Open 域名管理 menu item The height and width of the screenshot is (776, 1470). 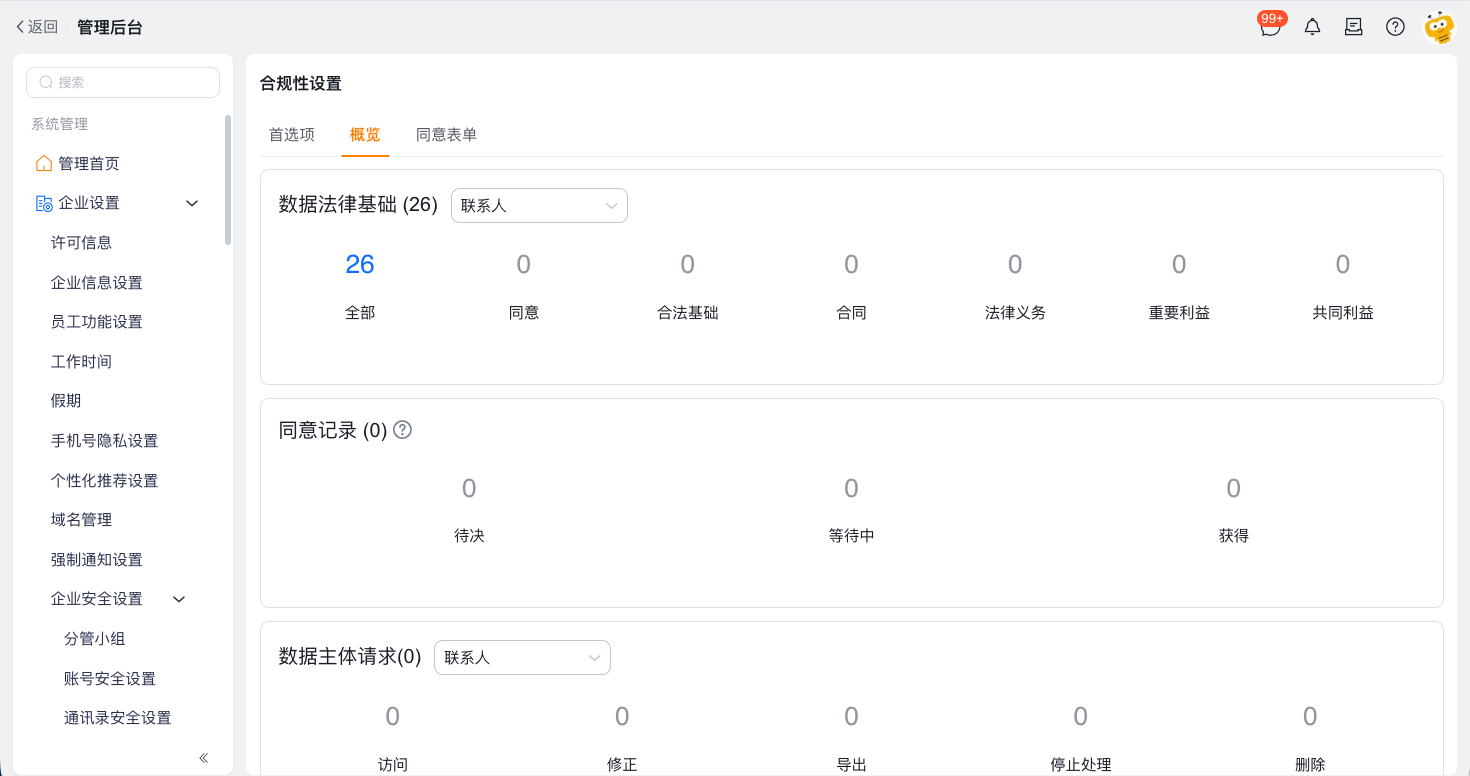pyautogui.click(x=81, y=520)
